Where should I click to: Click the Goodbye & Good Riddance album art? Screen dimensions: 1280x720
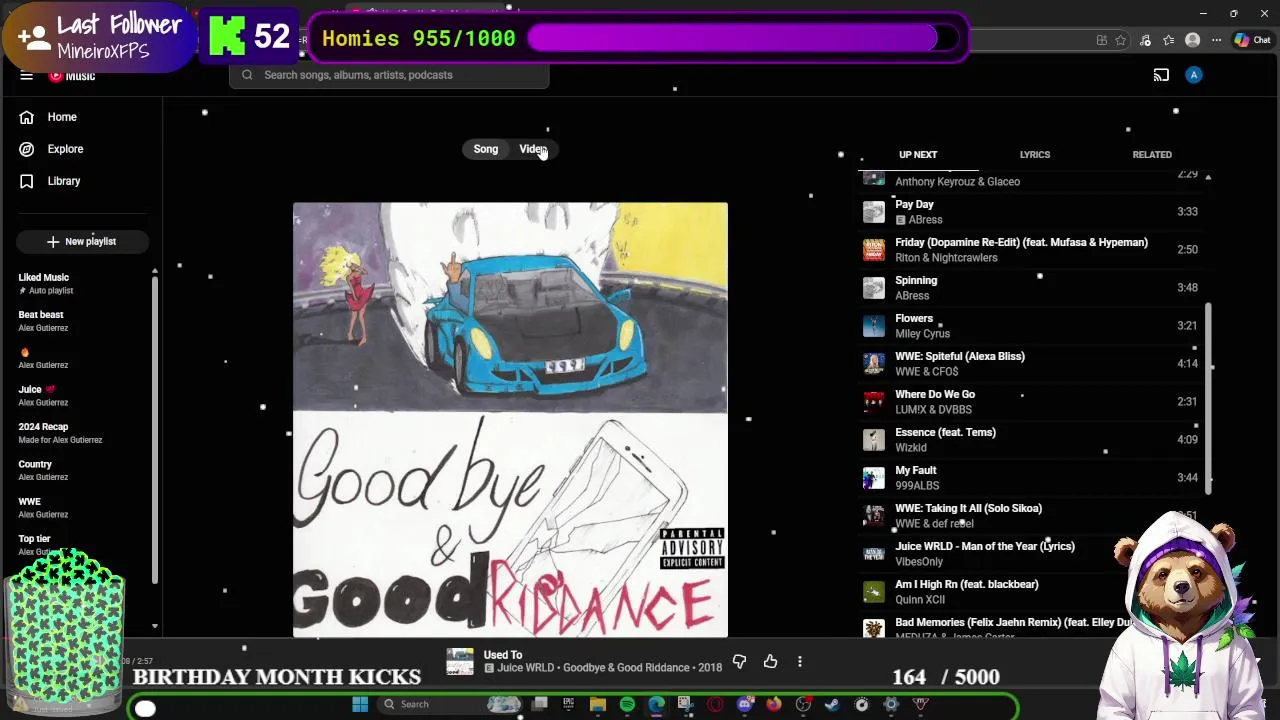point(510,420)
